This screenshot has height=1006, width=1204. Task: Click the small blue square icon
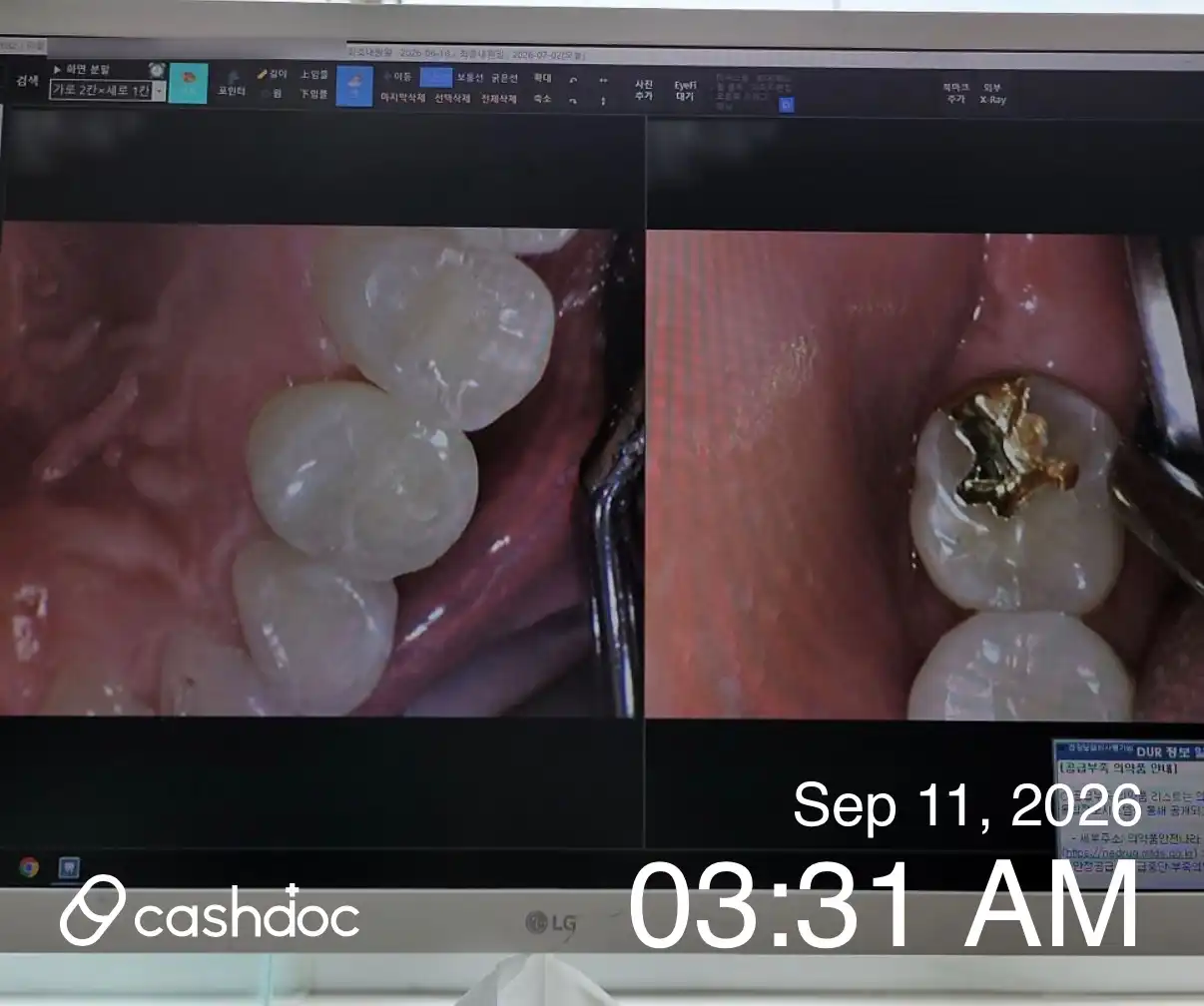point(787,104)
